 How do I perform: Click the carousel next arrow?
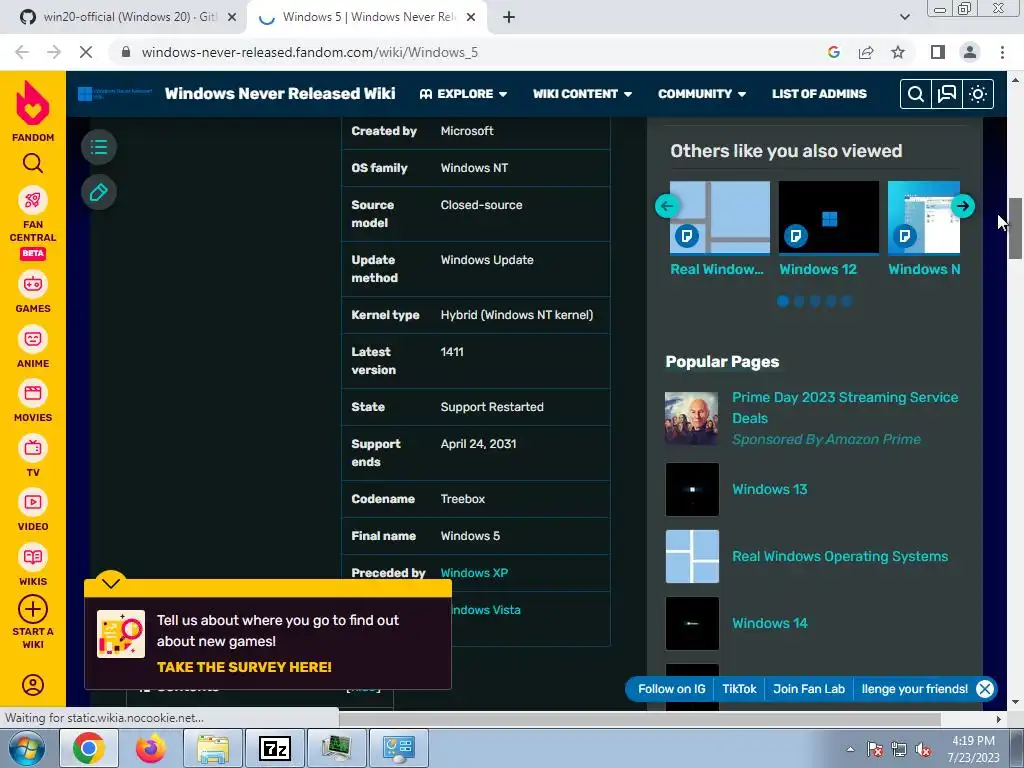pyautogui.click(x=963, y=206)
